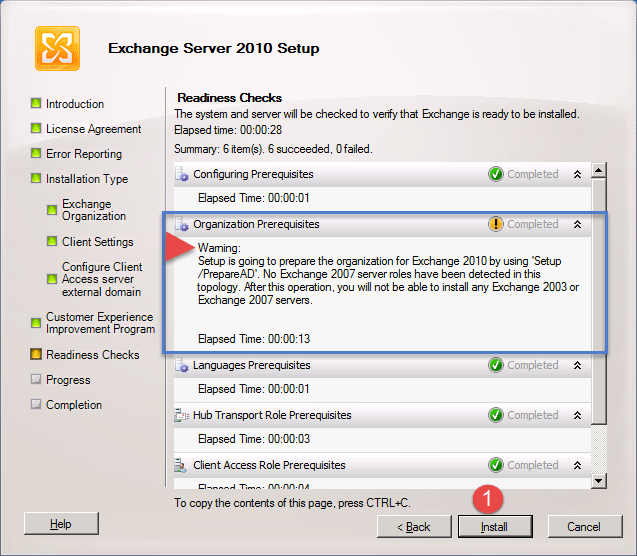Screen dimensions: 637x556
Task: Click Elapsed Time: 00:00:03 under Hub Transport
Action: point(254,439)
